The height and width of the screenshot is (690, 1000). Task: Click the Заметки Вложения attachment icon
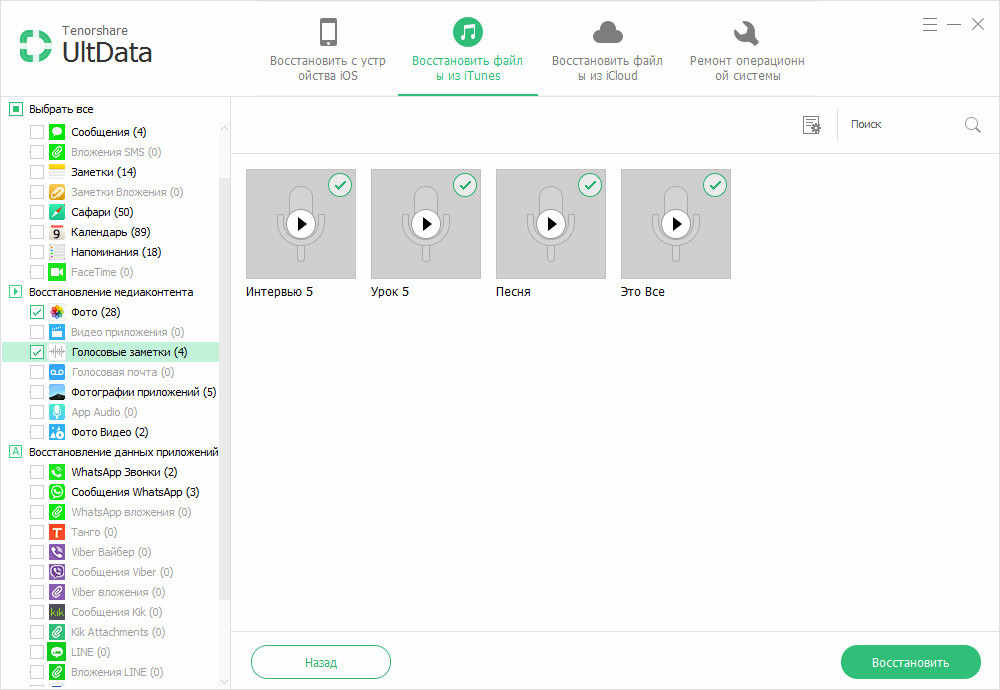[57, 192]
